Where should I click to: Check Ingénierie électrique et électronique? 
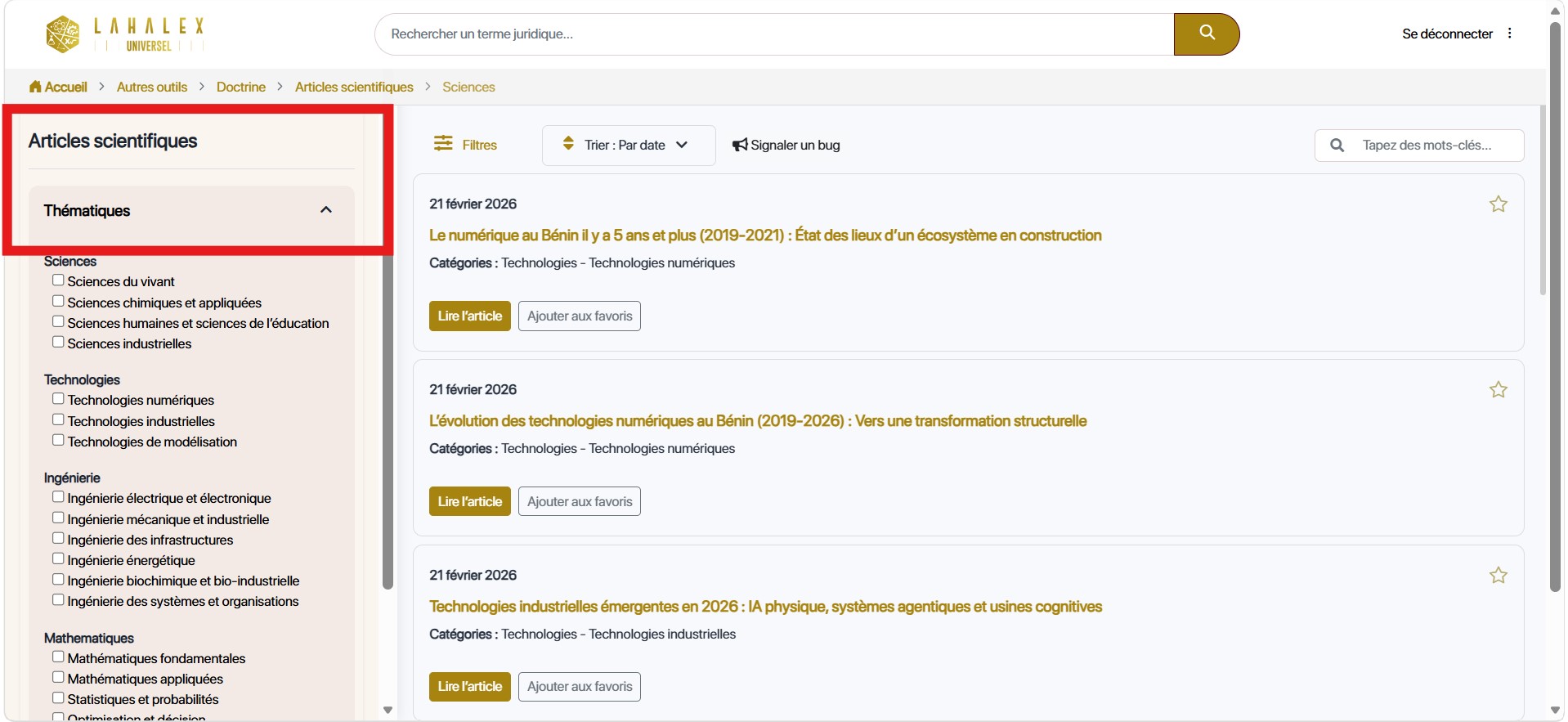pos(58,497)
